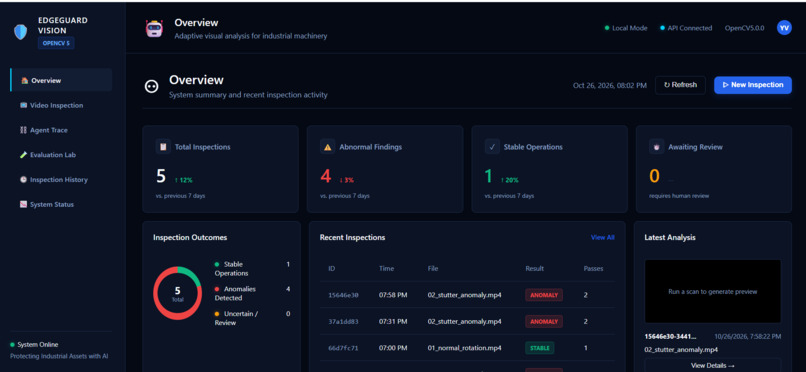Click the Overview house icon in sidebar
Screen dimensions: 806x372
25,81
